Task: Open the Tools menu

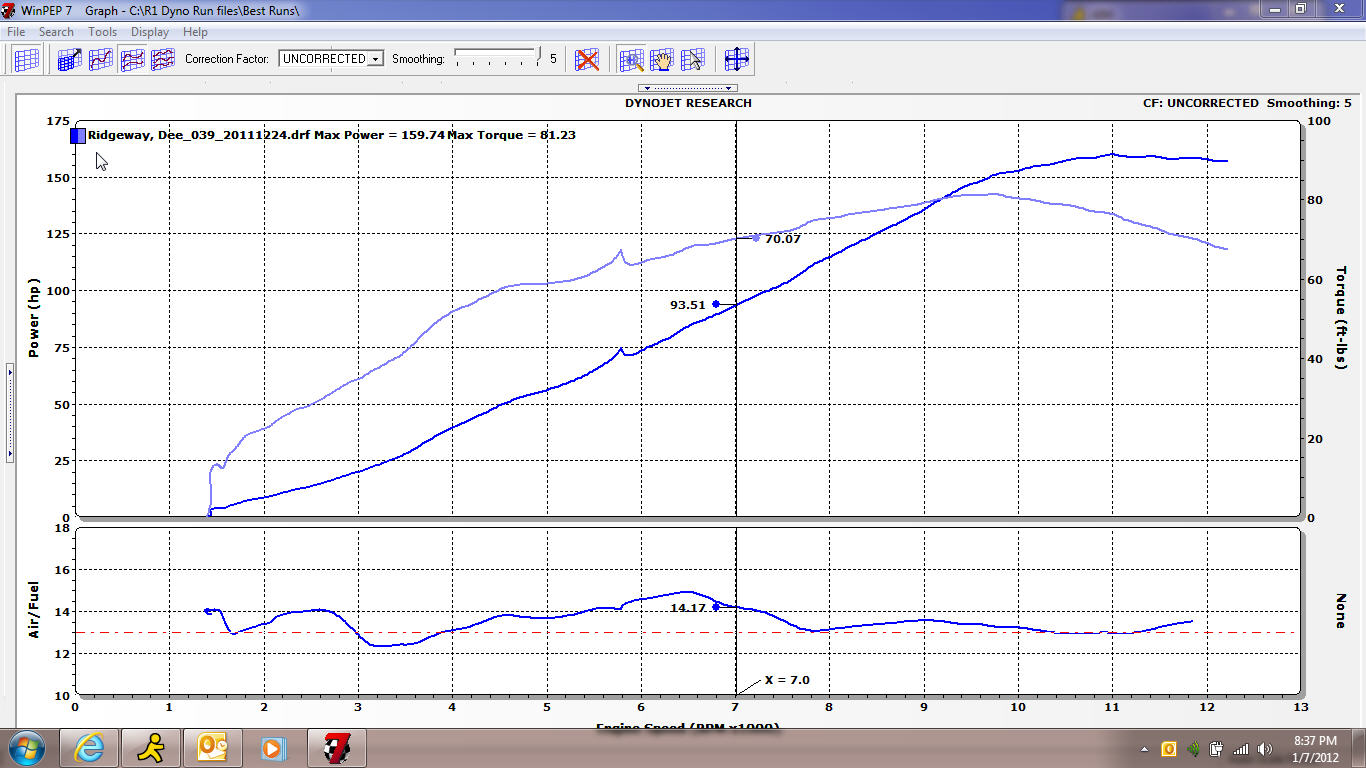Action: pos(102,32)
